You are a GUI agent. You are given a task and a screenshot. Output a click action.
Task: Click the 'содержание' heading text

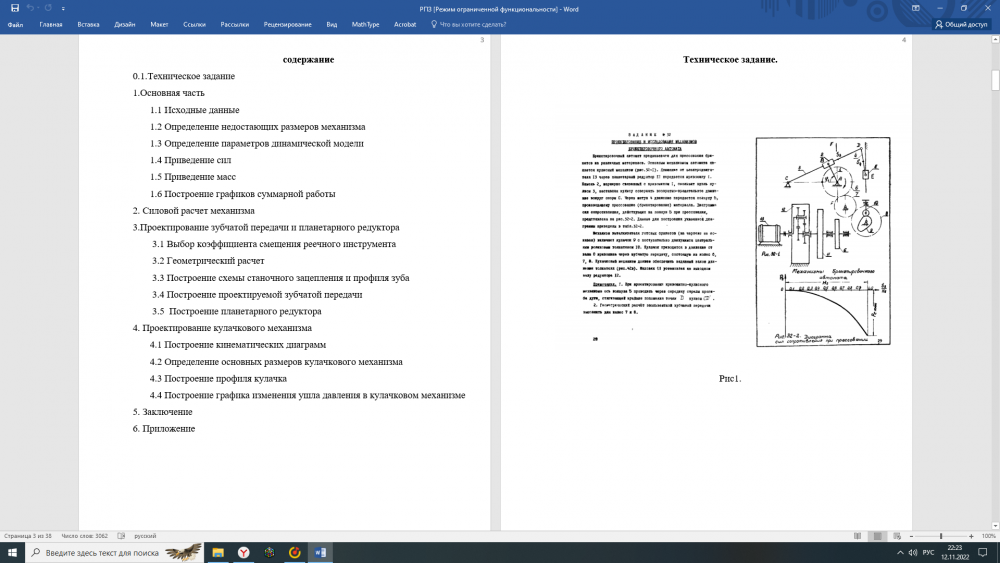tap(309, 59)
